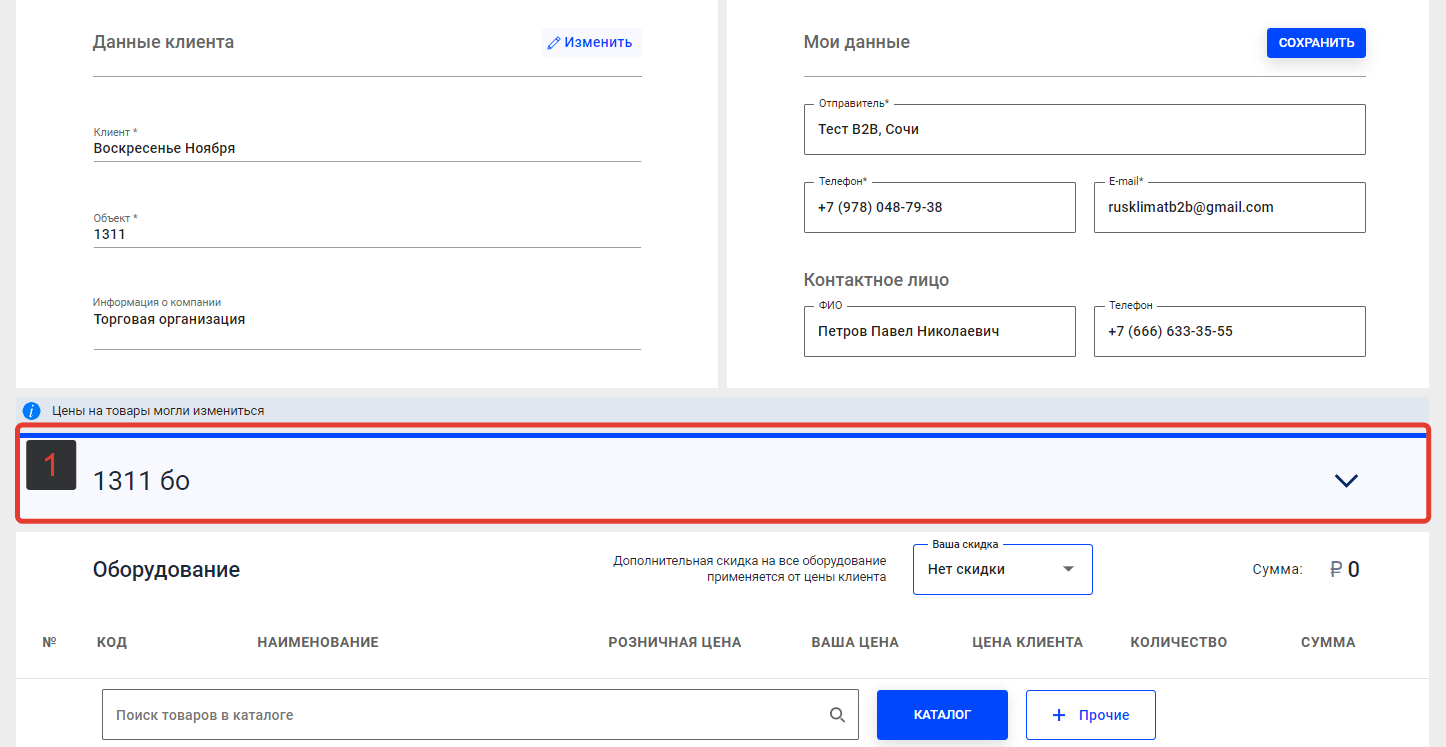
Task: Click the Цены на товары могли измениться notice
Action: [158, 411]
